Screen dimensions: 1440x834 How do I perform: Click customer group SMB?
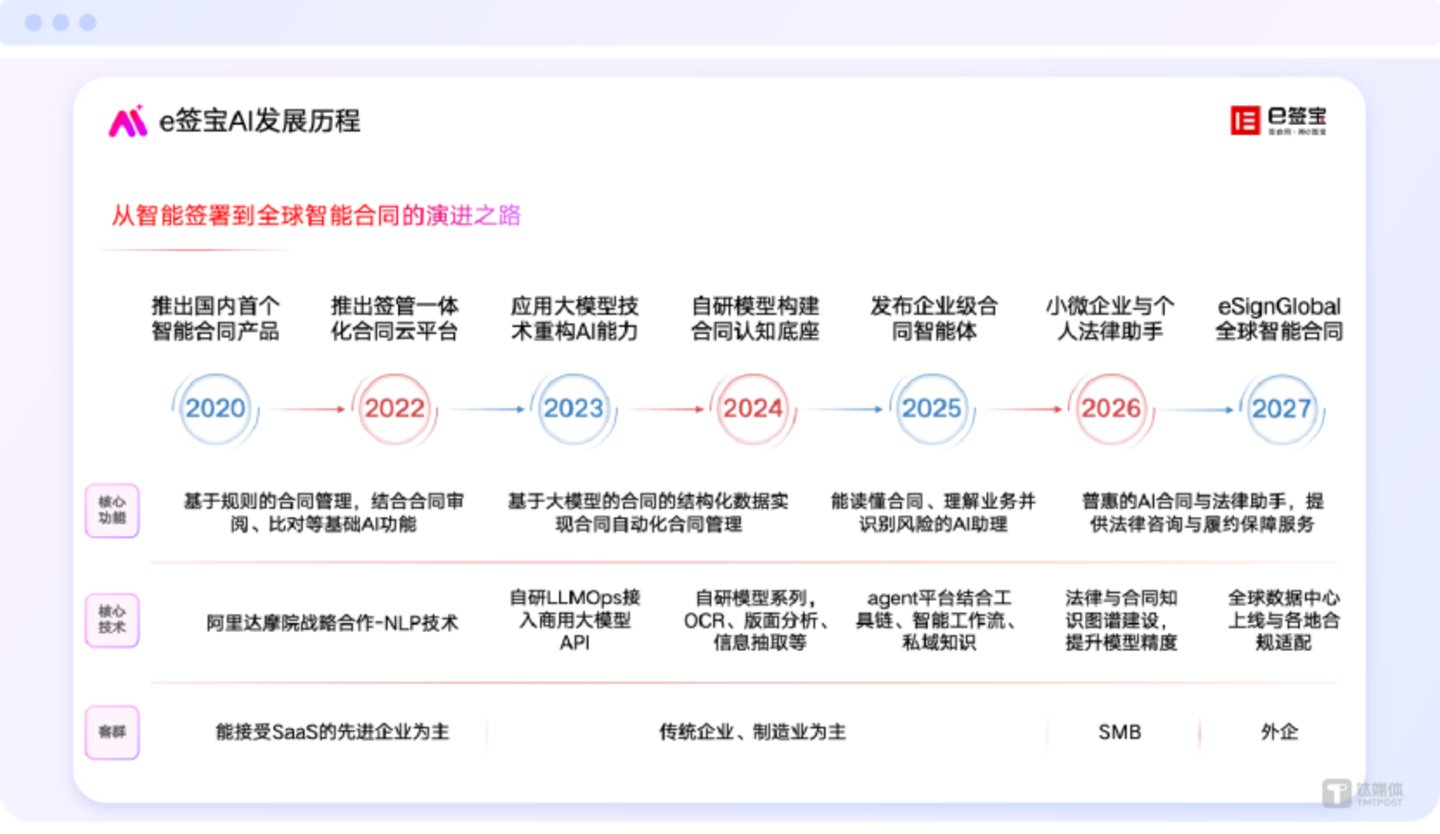pos(1119,732)
